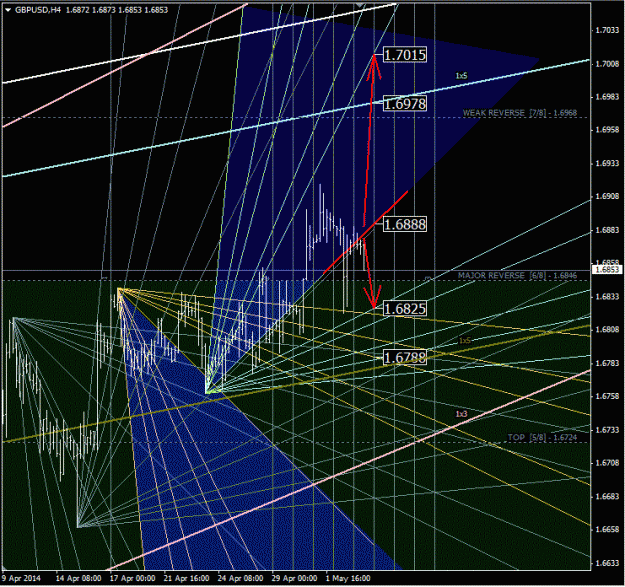This screenshot has width=625, height=587.
Task: Click price level 1.6783 on the scale
Action: [x=607, y=363]
